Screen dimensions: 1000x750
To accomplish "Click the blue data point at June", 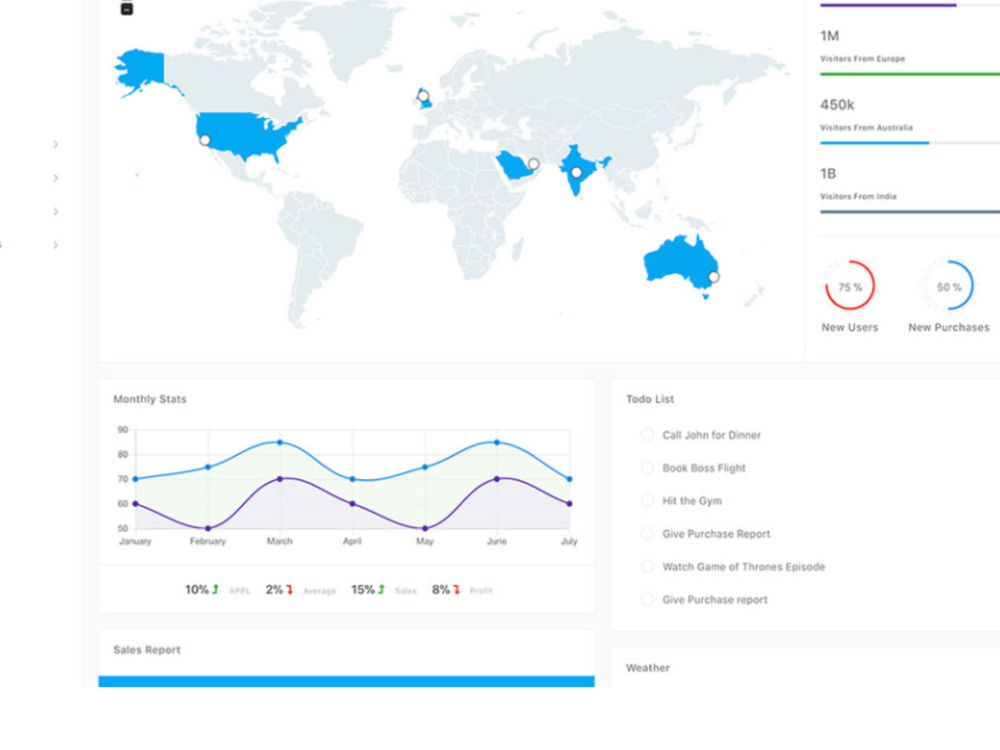I will point(497,442).
